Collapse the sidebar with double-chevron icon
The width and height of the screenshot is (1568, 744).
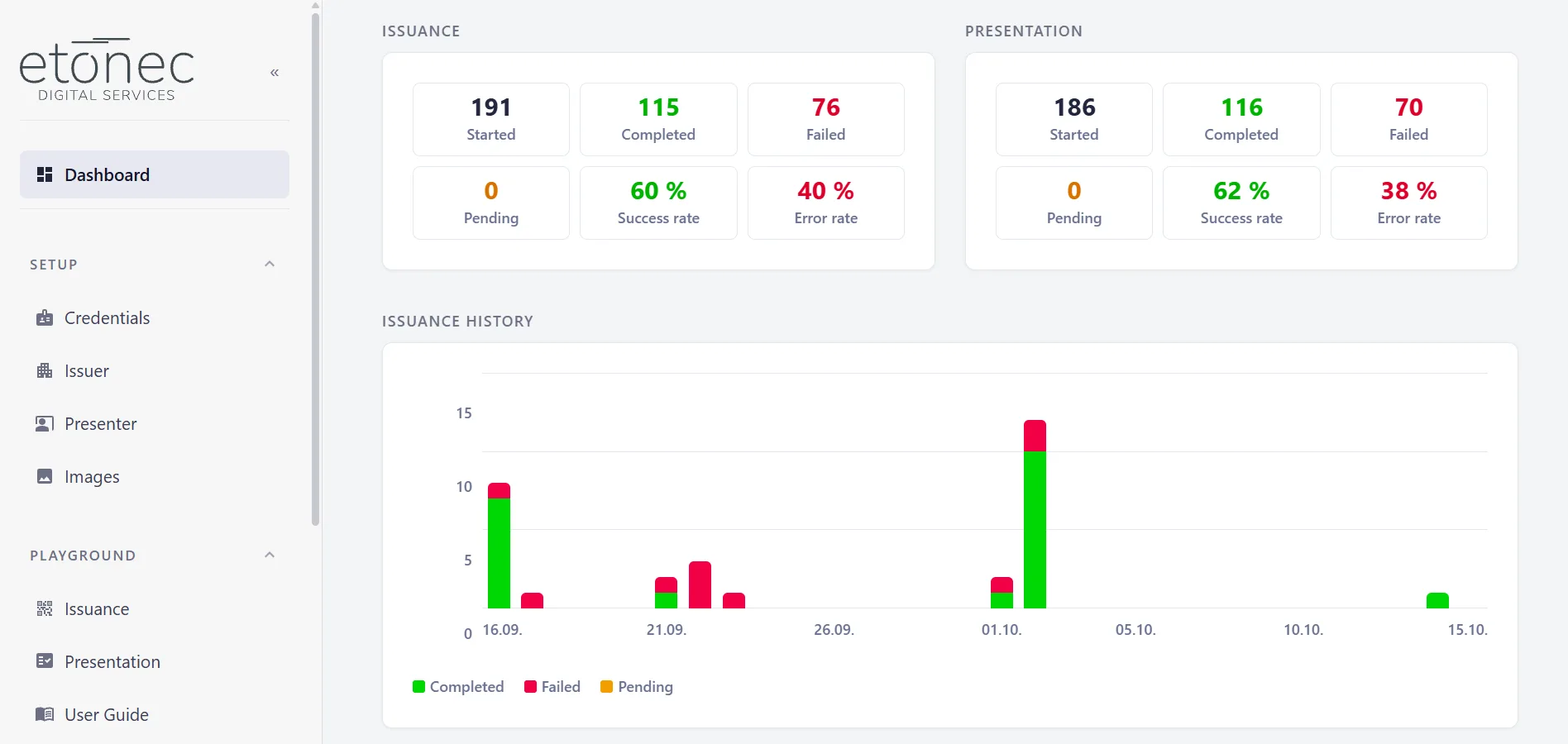tap(275, 73)
